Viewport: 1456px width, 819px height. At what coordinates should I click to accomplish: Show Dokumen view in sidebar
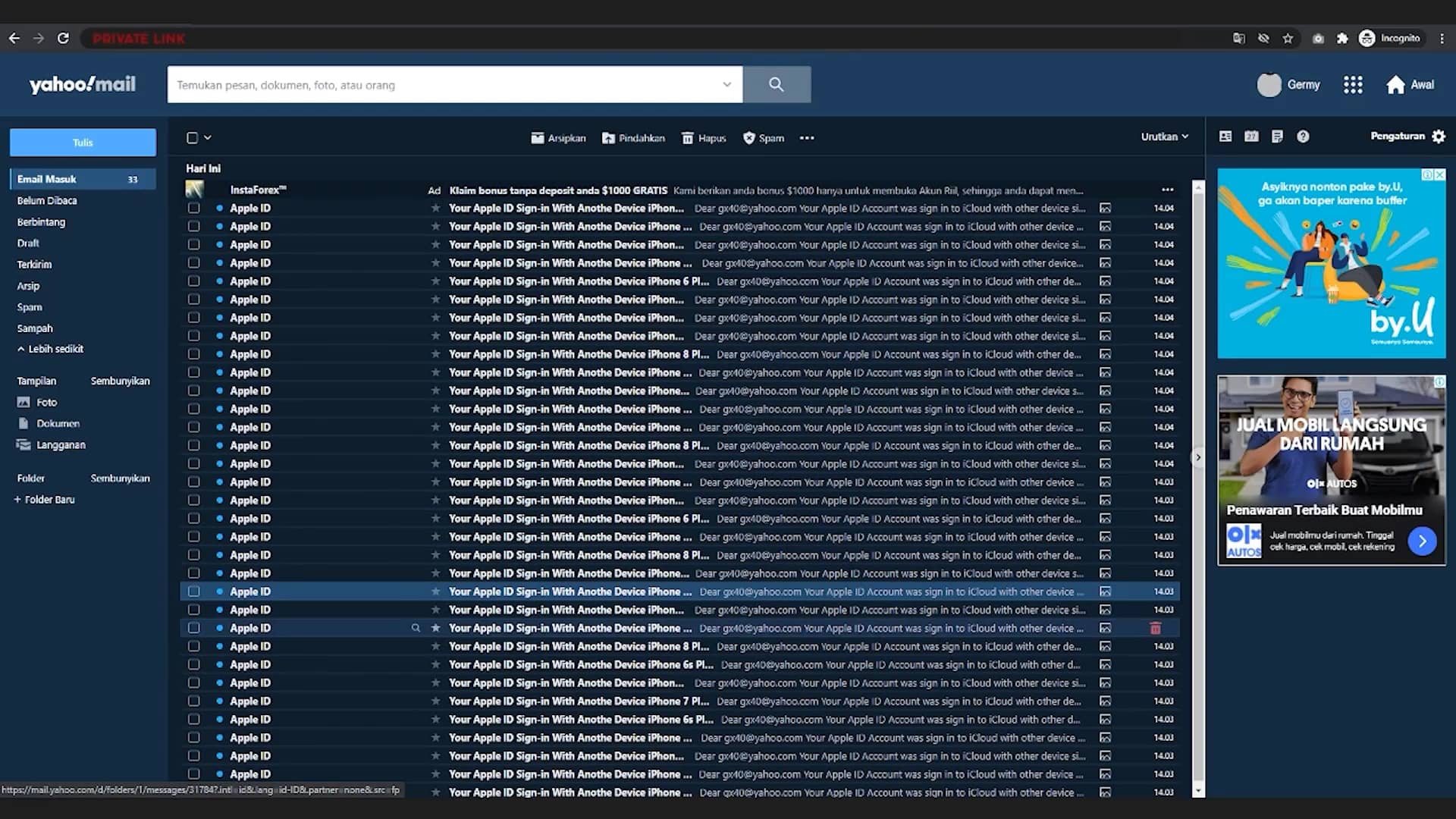point(49,424)
